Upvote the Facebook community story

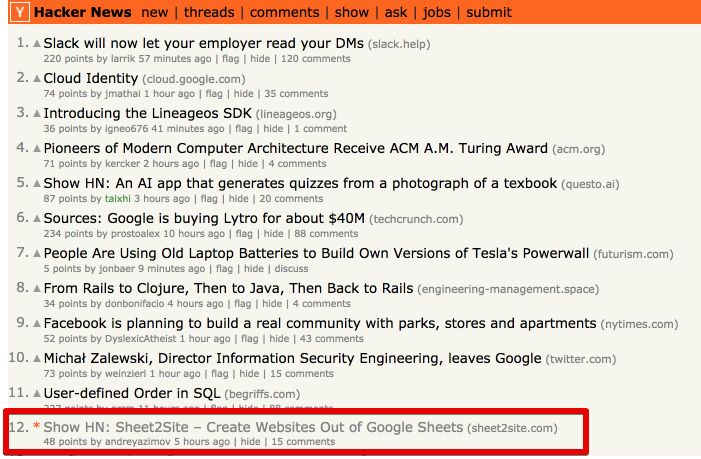pyautogui.click(x=37, y=324)
